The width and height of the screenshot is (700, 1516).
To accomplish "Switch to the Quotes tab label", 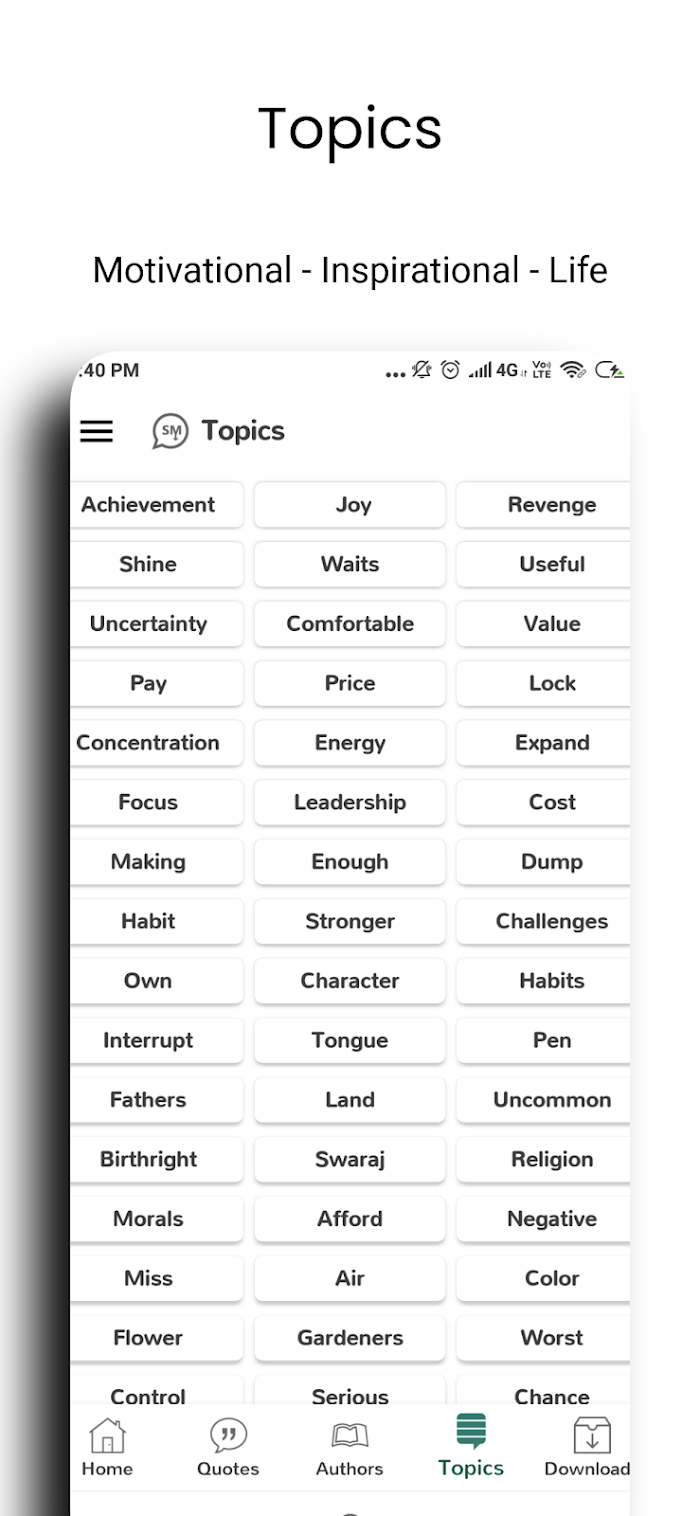I will 228,1469.
